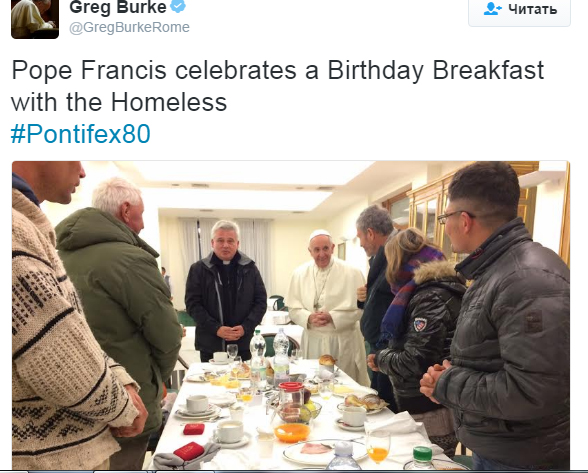The height and width of the screenshot is (473, 588).
Task: Click the Greg Burke display name
Action: point(118,8)
